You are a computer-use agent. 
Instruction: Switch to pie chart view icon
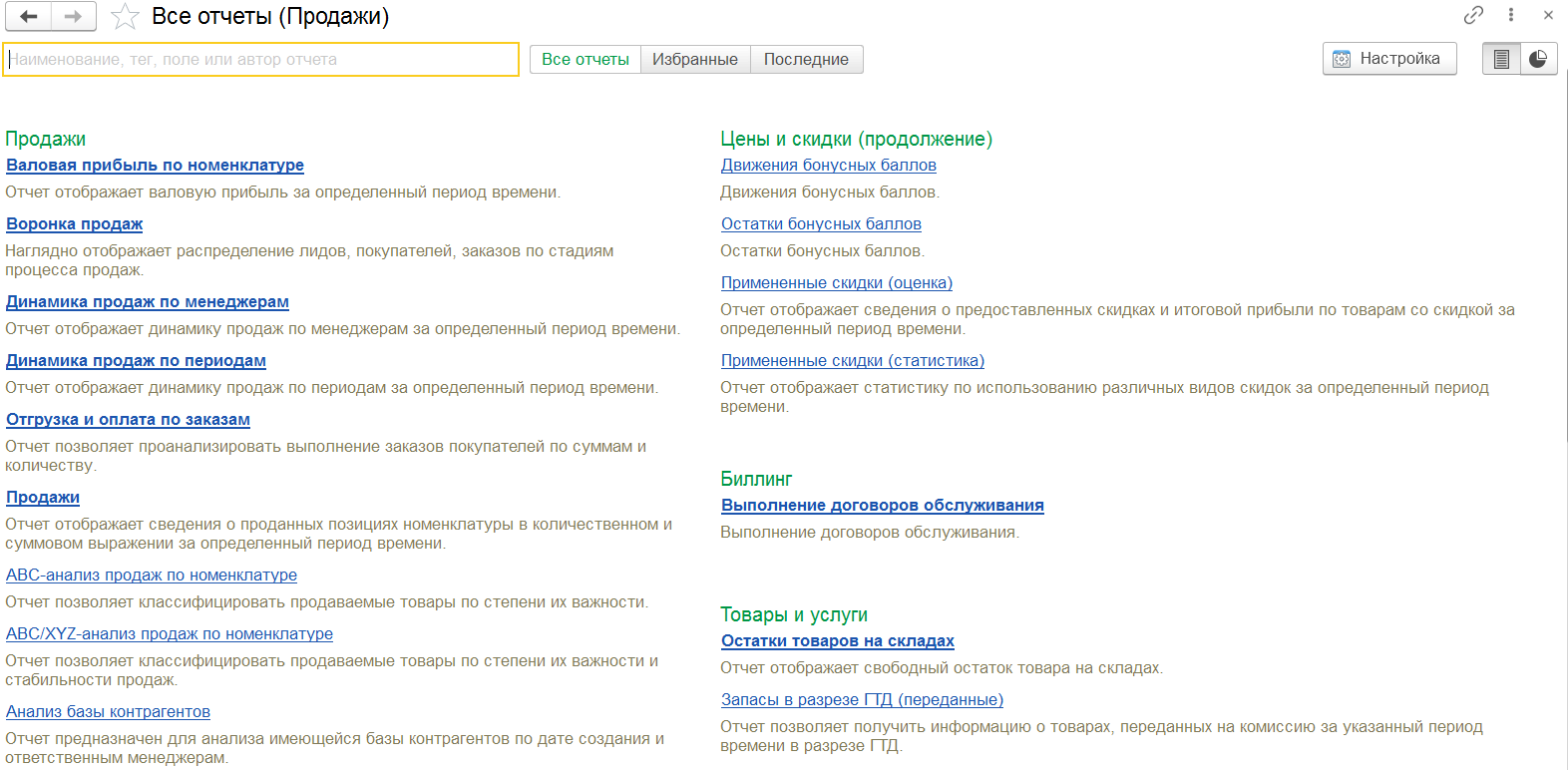pos(1538,59)
